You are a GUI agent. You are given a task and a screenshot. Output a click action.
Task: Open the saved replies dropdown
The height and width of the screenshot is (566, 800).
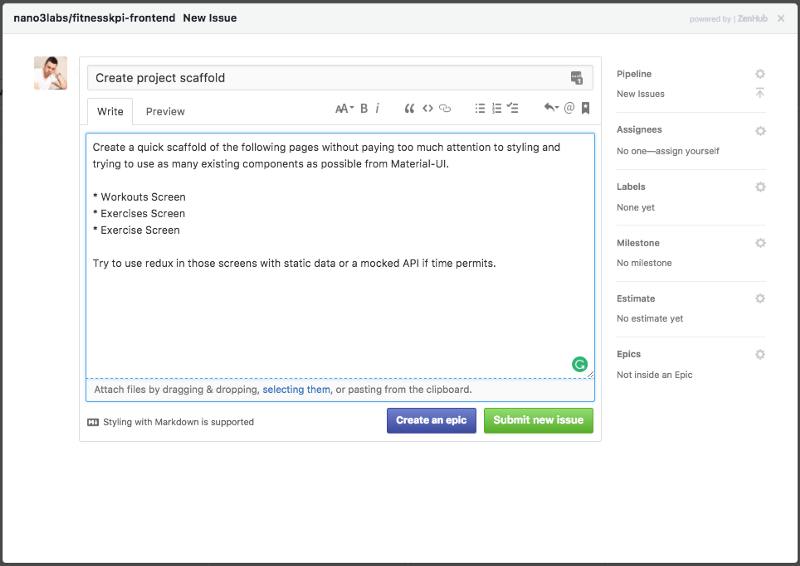(x=550, y=109)
